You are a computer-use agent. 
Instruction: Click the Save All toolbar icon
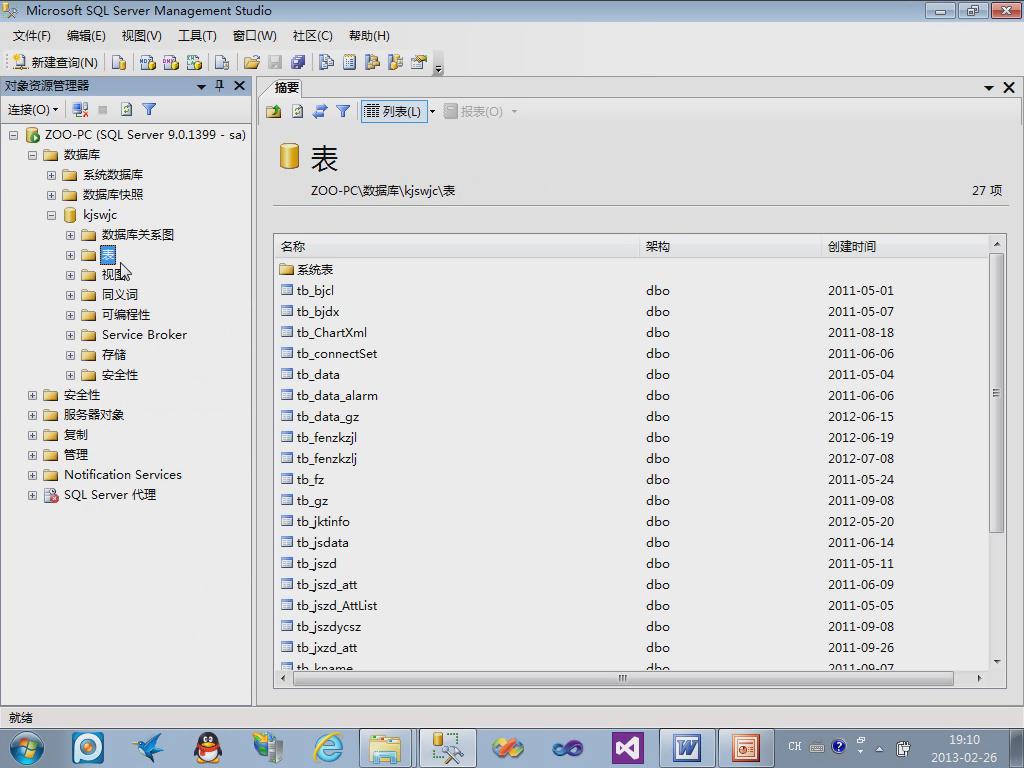coord(298,62)
